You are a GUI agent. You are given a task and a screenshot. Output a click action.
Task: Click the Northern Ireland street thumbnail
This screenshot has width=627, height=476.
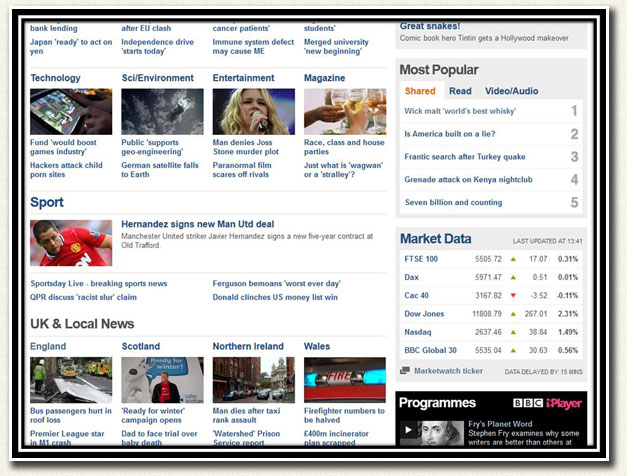coord(254,380)
